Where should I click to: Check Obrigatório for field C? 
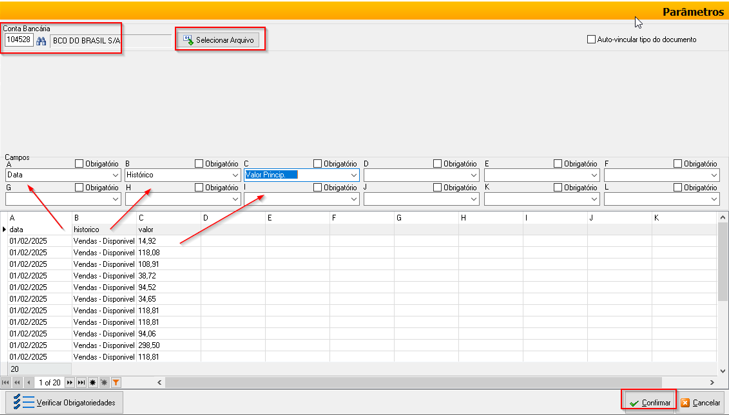(x=318, y=163)
